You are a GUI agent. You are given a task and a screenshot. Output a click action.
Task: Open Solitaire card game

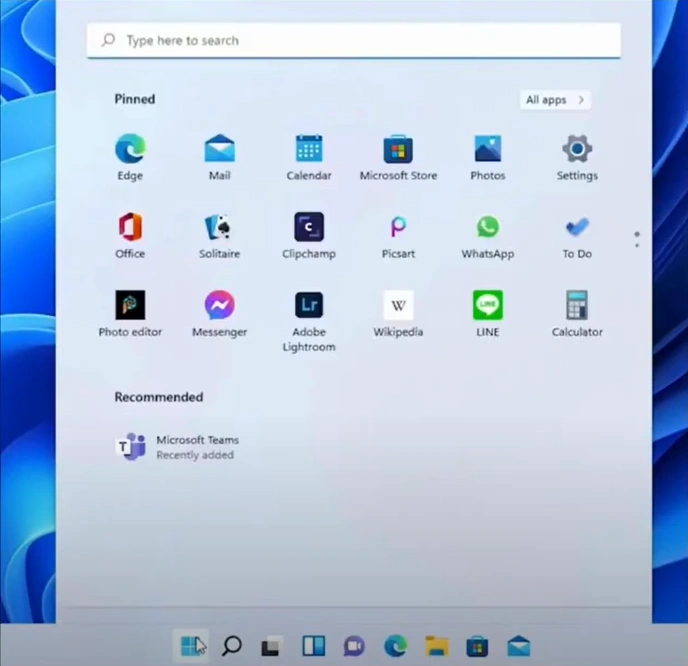pyautogui.click(x=219, y=235)
